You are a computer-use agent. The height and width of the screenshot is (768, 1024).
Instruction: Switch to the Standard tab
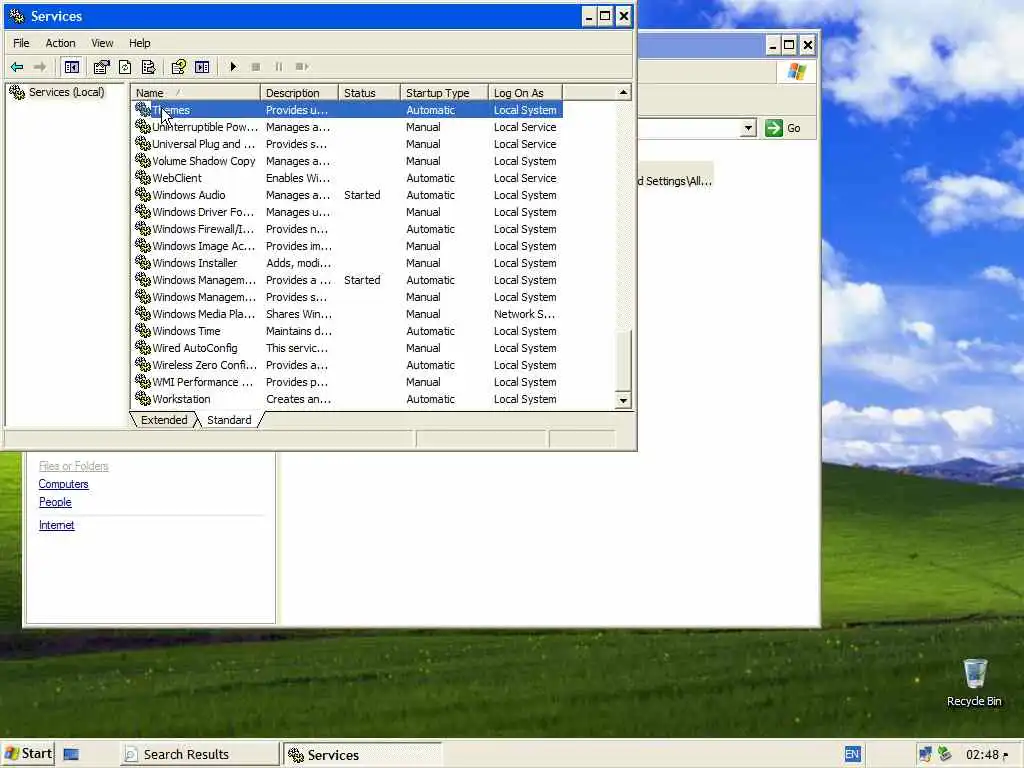(229, 420)
